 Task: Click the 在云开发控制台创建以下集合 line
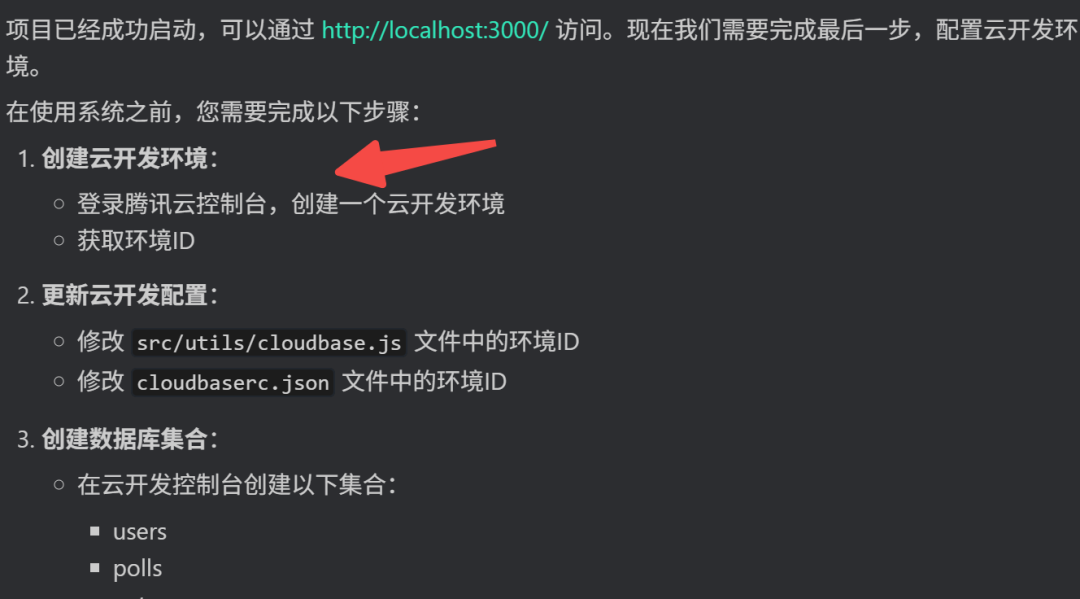pyautogui.click(x=236, y=485)
